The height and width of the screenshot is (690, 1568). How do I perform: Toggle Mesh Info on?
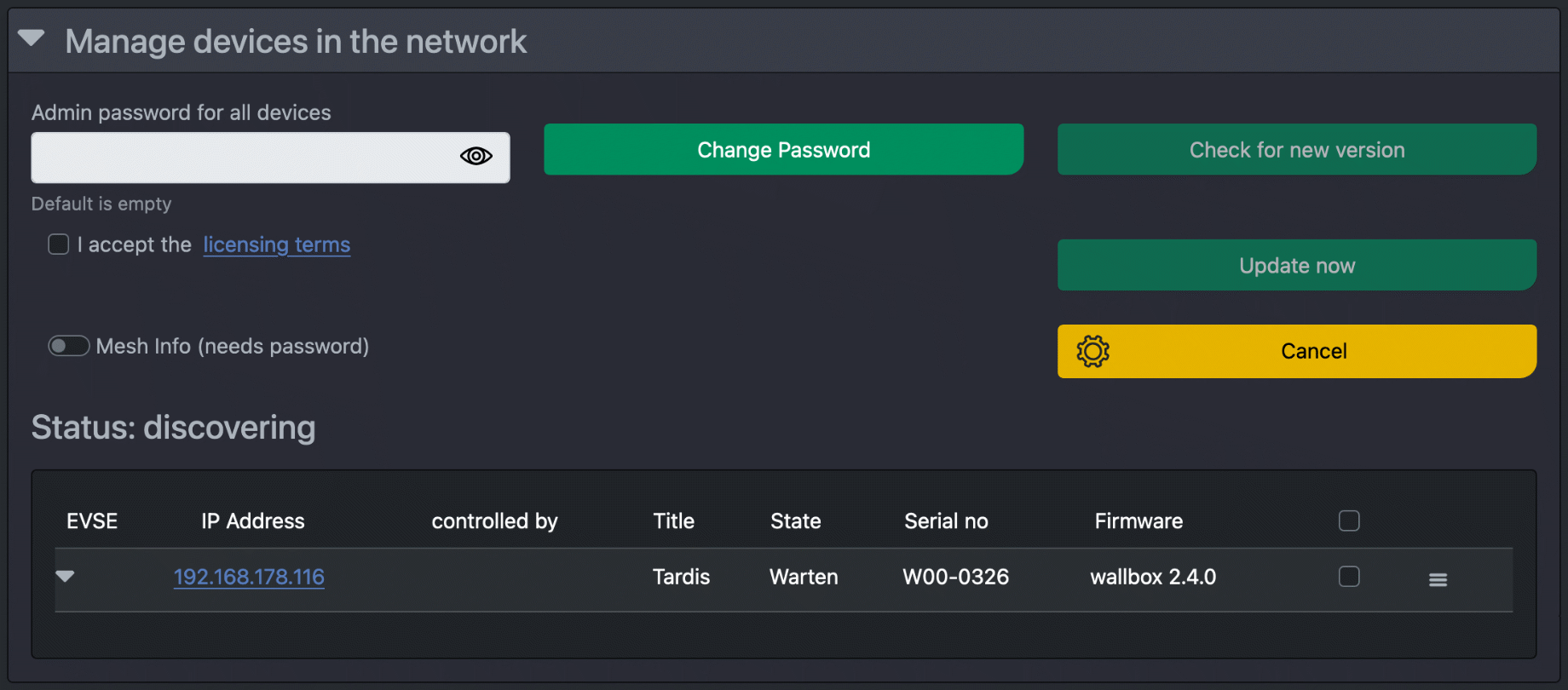(68, 346)
